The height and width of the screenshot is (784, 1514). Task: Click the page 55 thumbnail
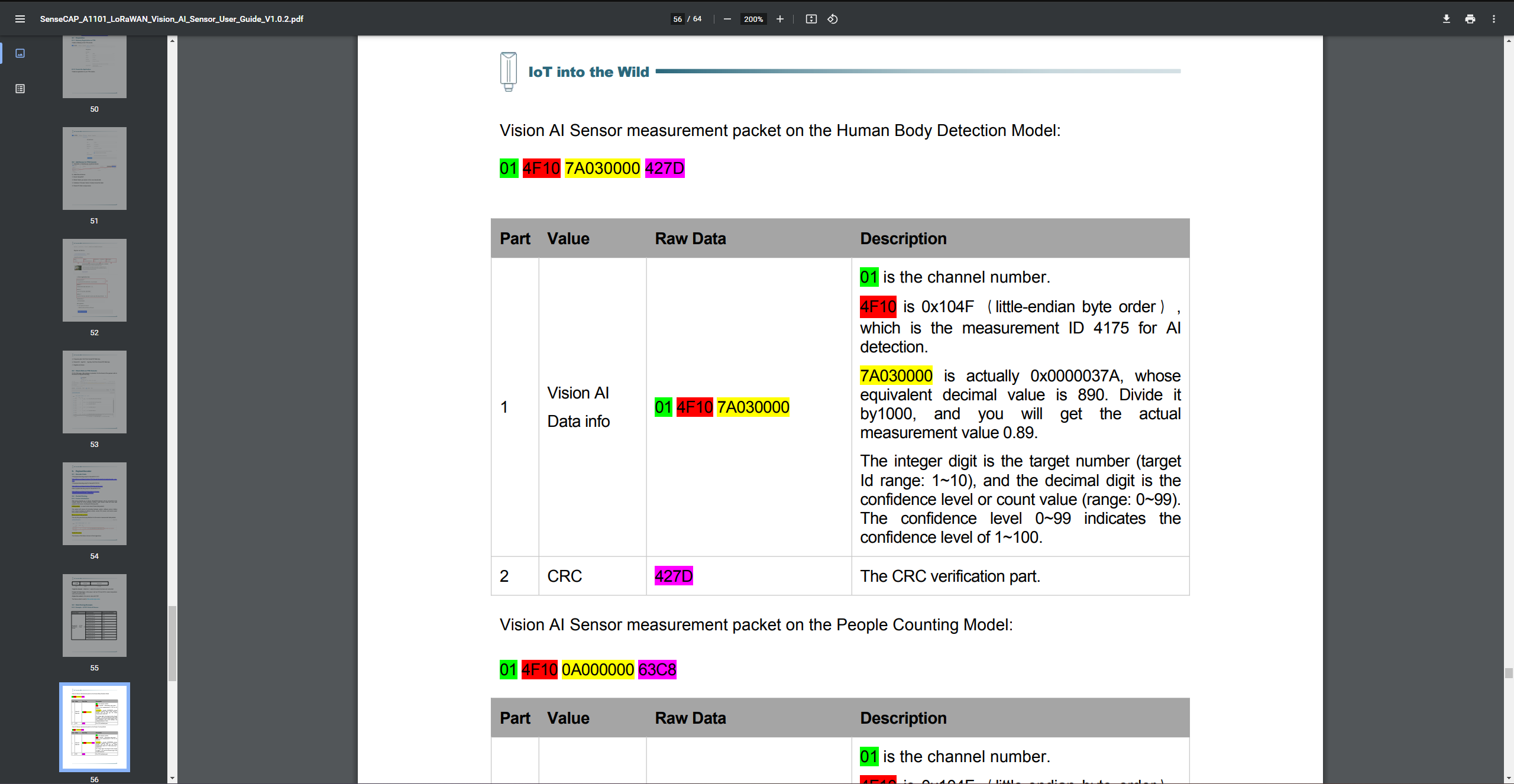pos(94,615)
